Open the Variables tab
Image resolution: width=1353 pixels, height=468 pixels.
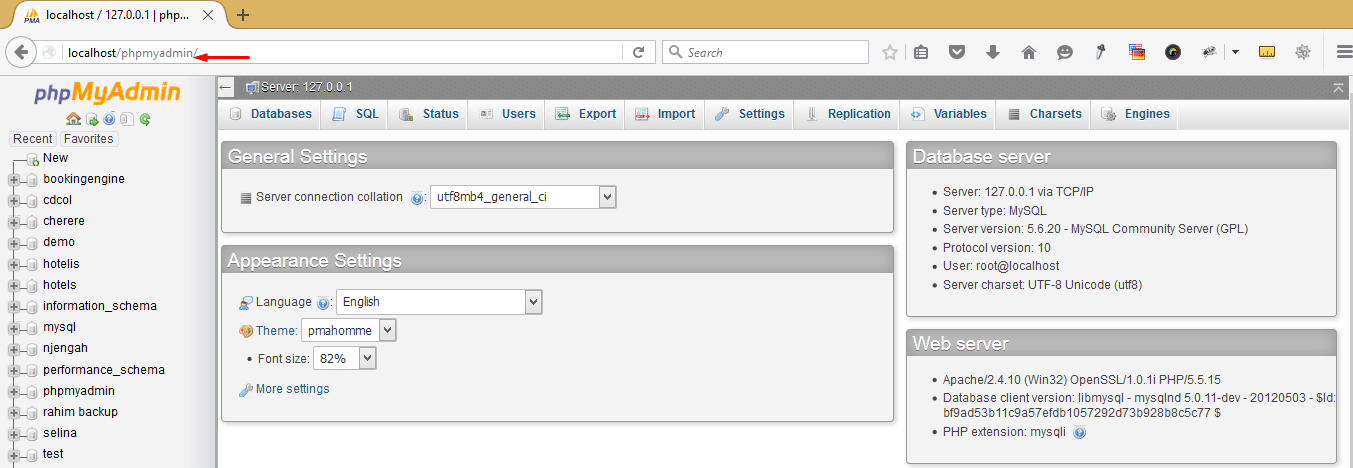[x=947, y=114]
